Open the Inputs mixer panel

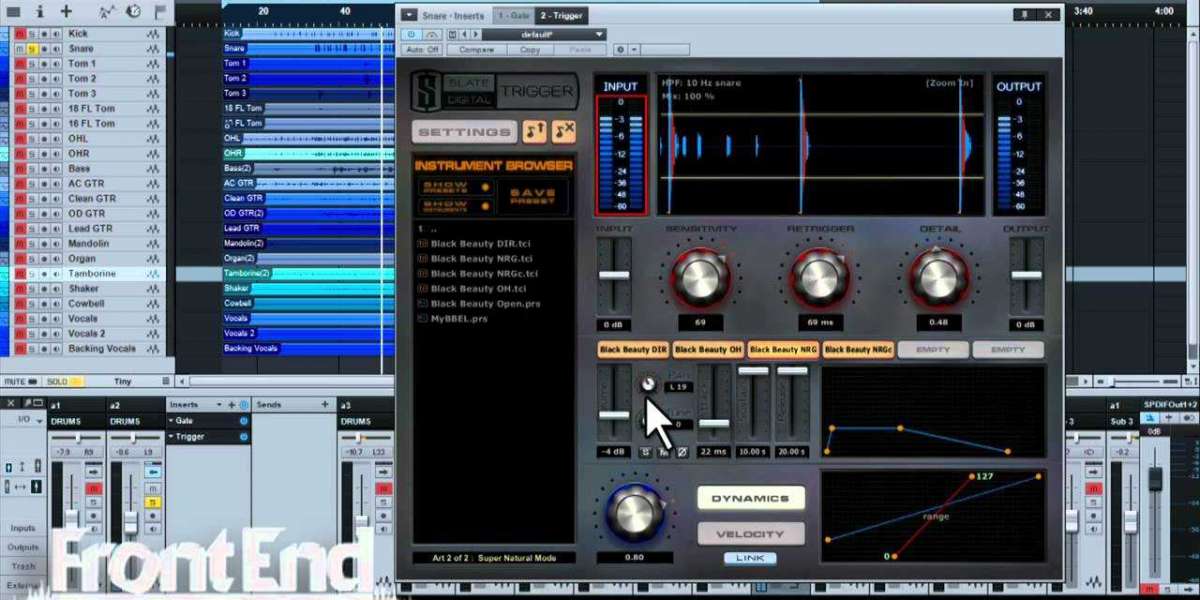pyautogui.click(x=23, y=528)
